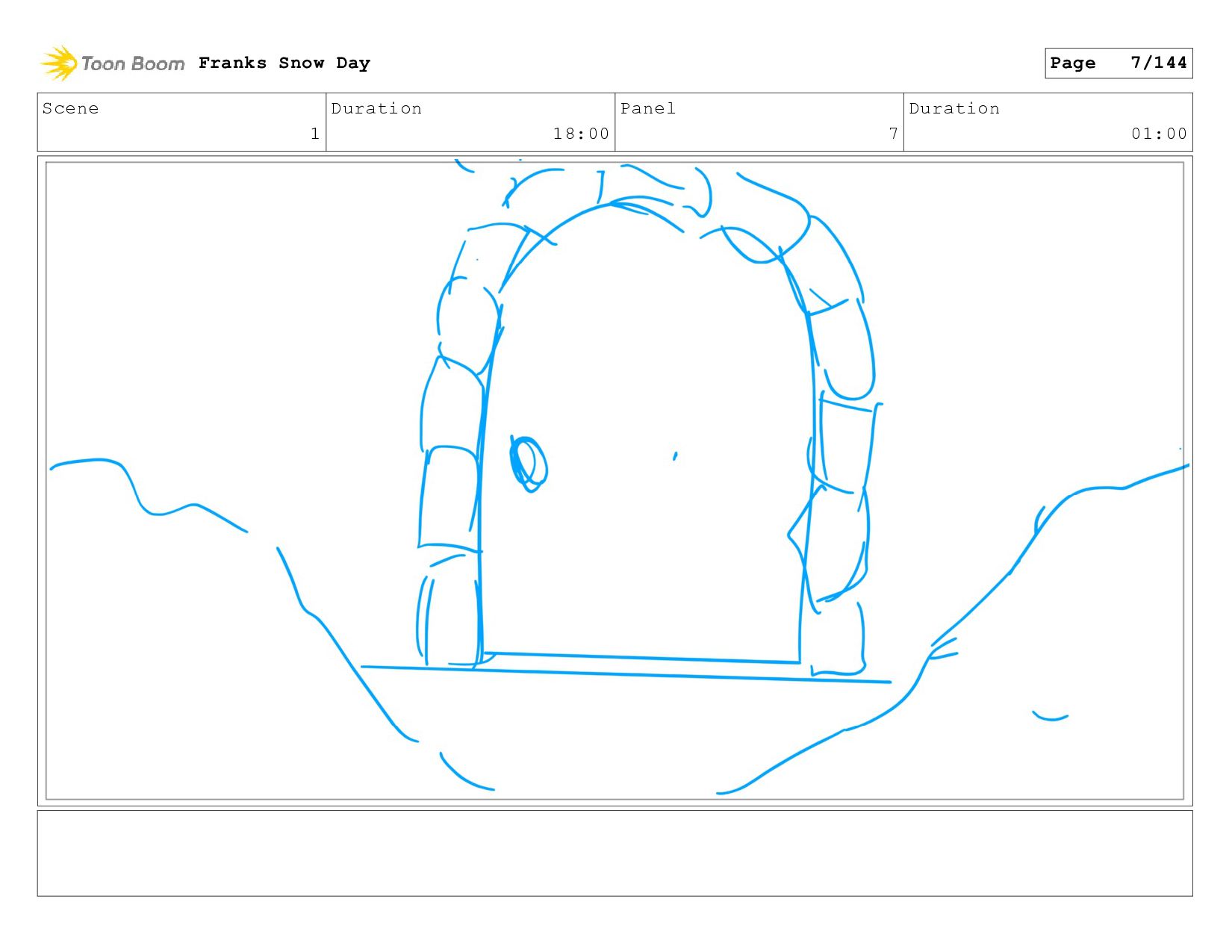1232x952 pixels.
Task: Click the storyboard panel drawing of the arched door
Action: coord(615,481)
